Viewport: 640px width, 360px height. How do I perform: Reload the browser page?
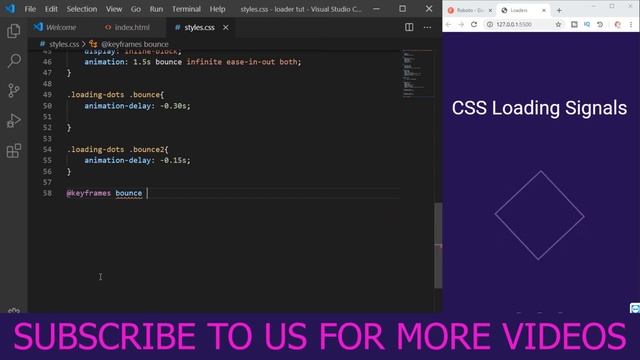(x=474, y=24)
